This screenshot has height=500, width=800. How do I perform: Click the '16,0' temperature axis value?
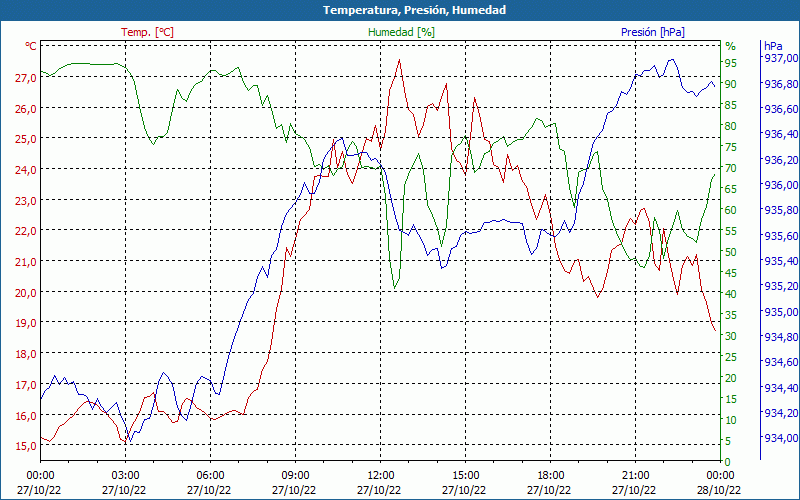(x=26, y=415)
